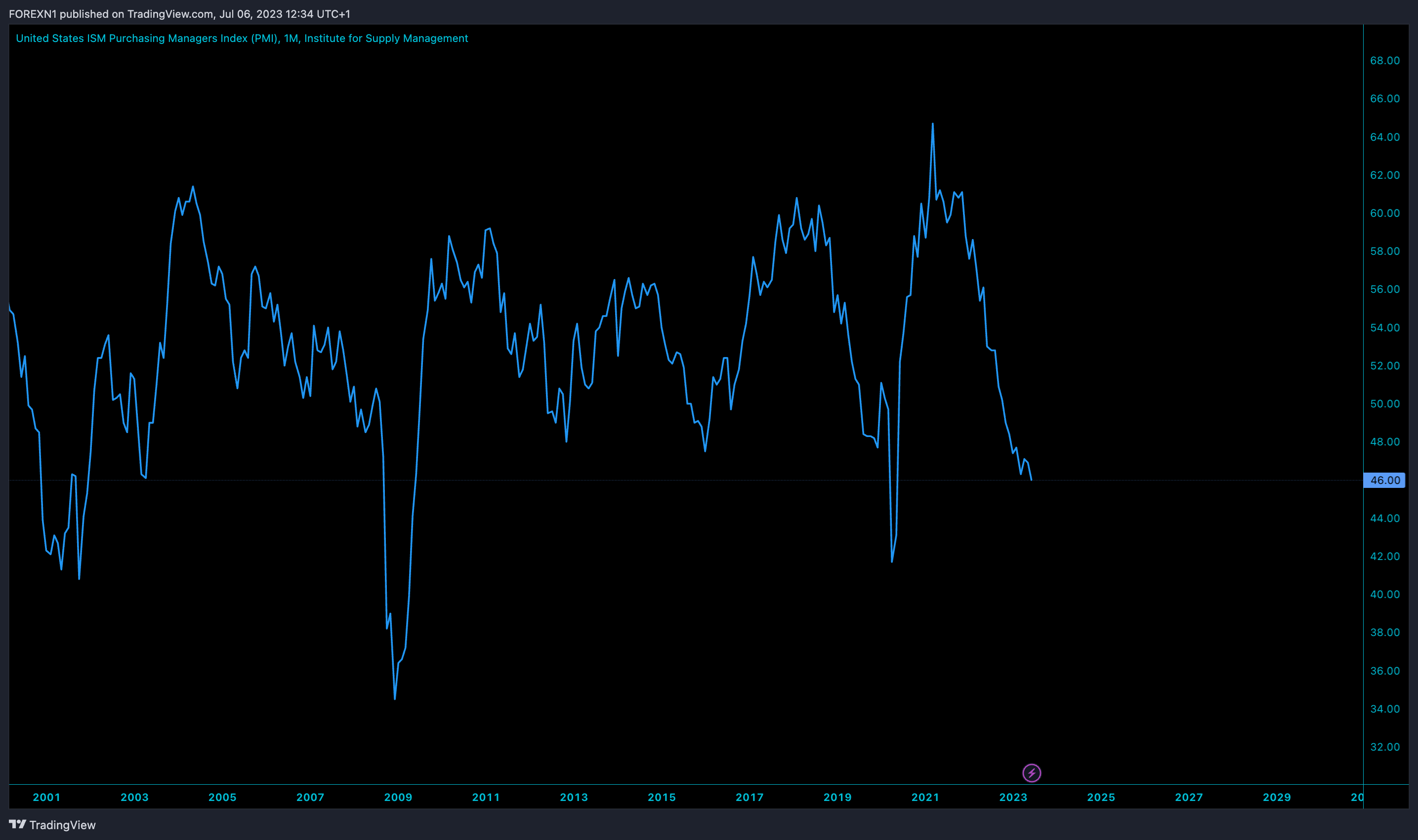
Task: Click the 48.00 price scale label
Action: [x=1384, y=441]
